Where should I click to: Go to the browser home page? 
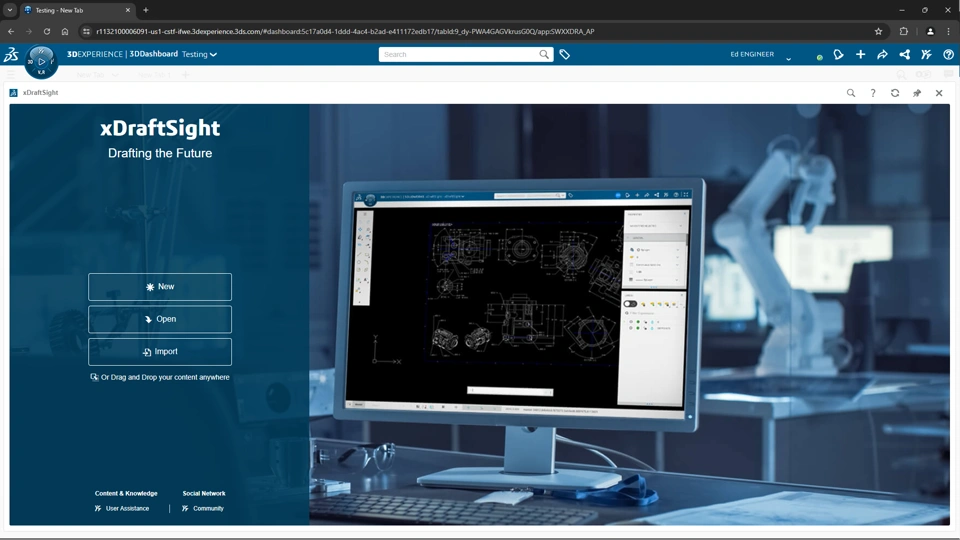pyautogui.click(x=65, y=31)
